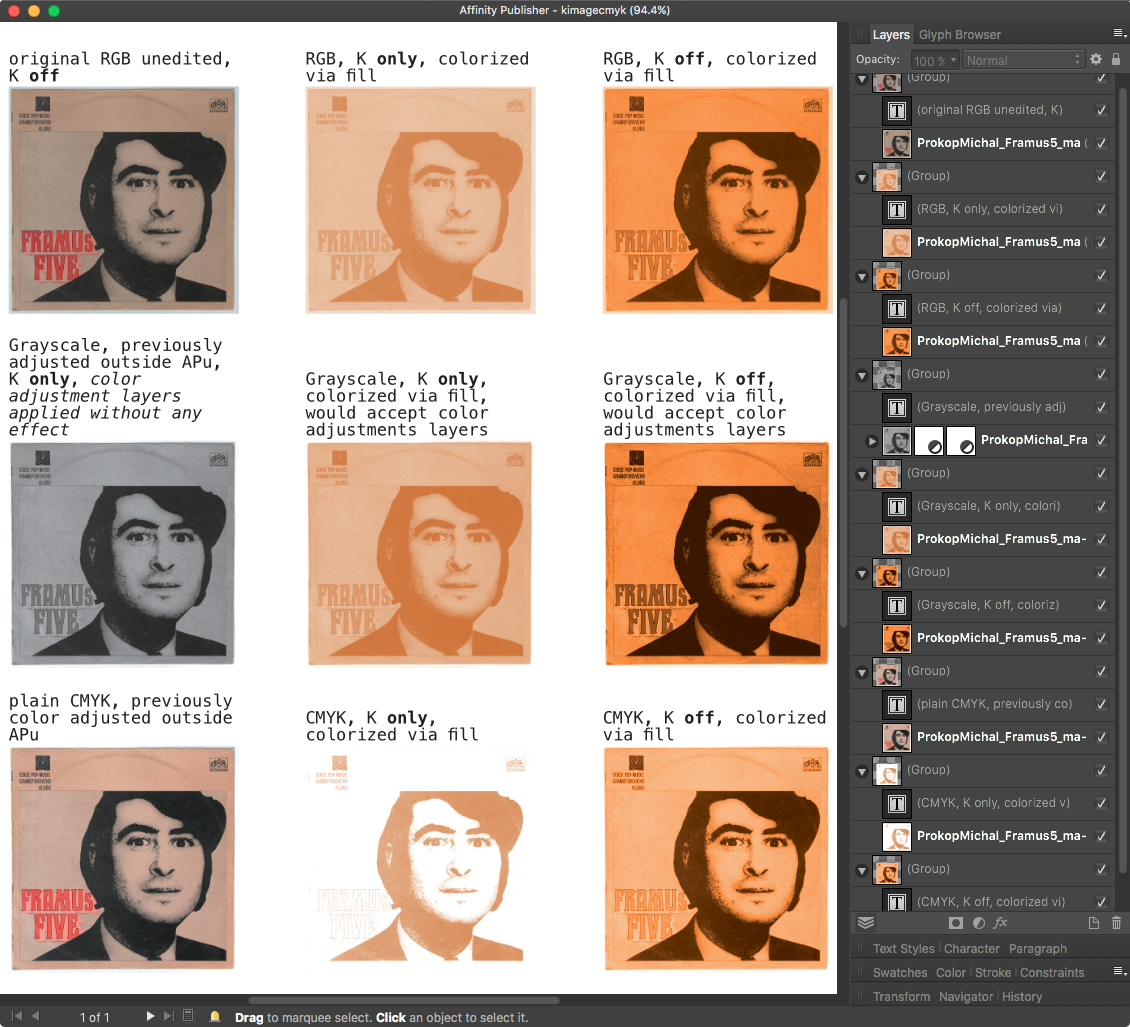
Task: Open the Color panel tab
Action: 951,972
